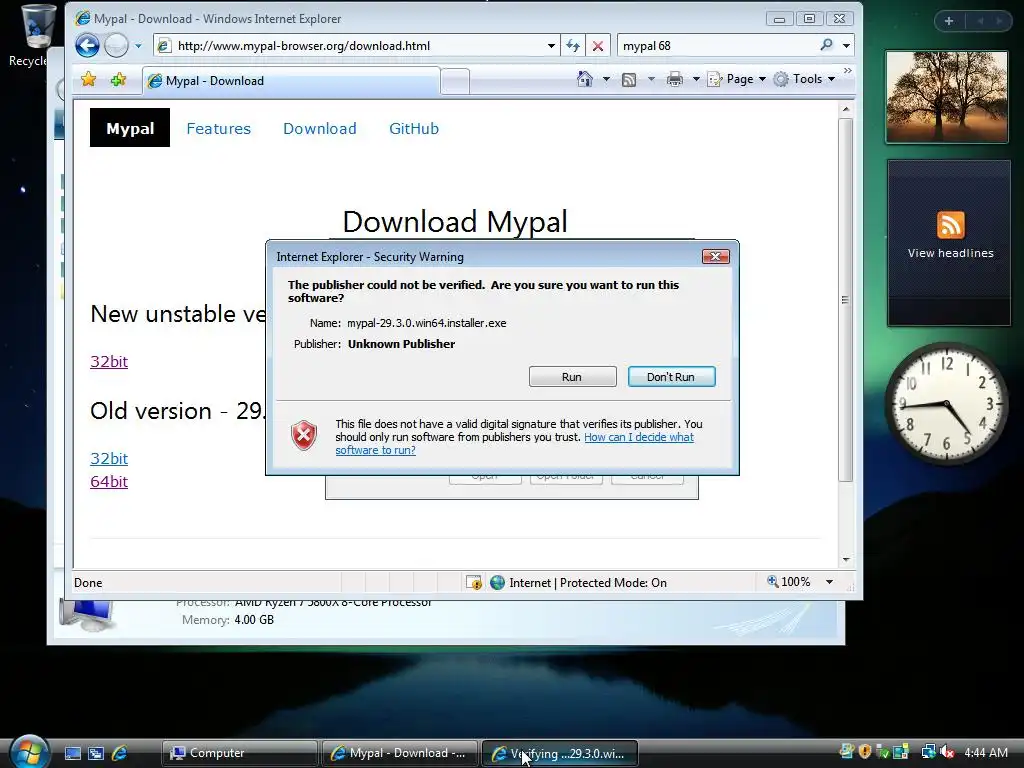Click the red shield warning icon

pos(304,436)
